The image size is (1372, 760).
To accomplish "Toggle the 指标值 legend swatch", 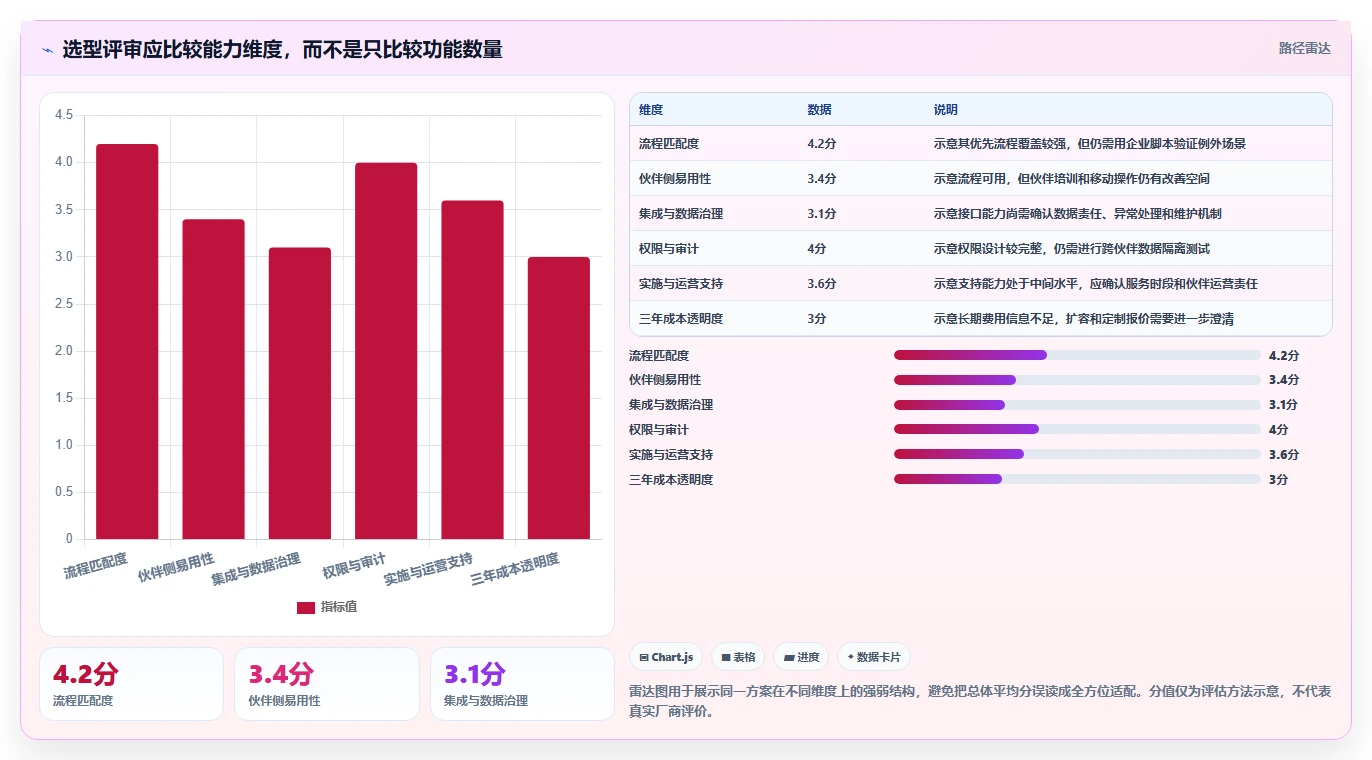I will pos(306,607).
